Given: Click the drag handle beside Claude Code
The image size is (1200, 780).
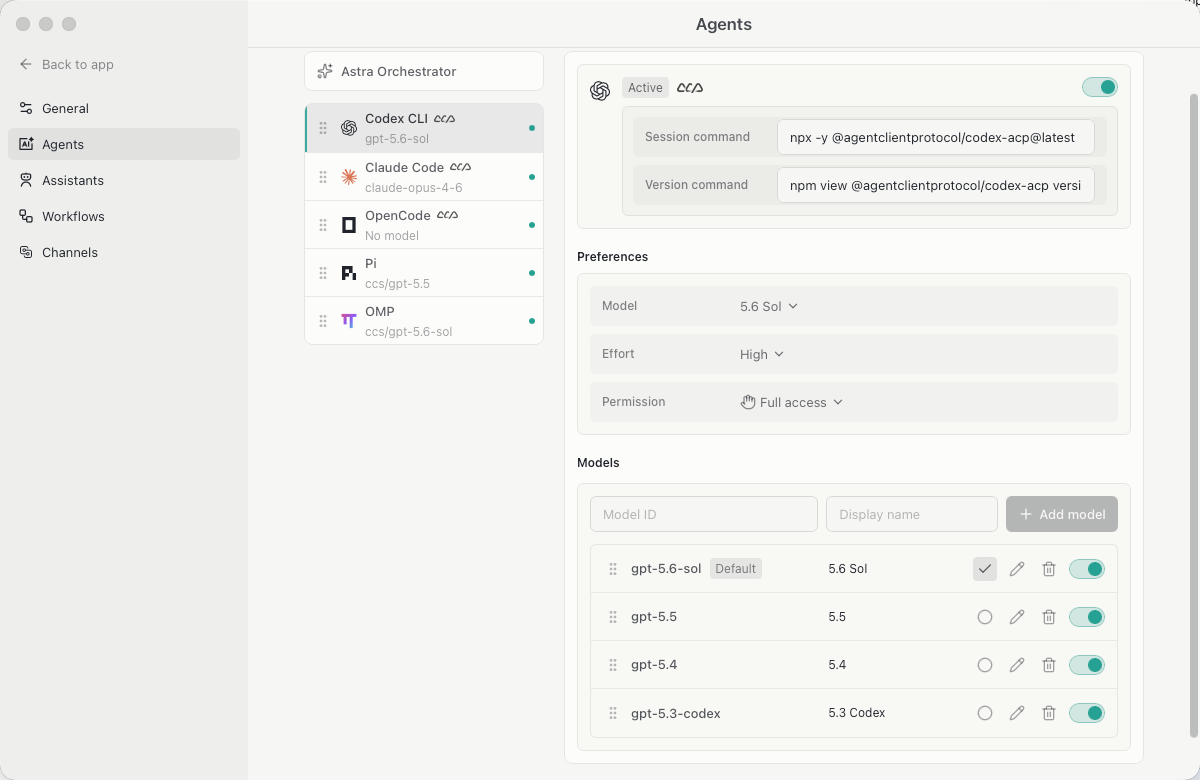Looking at the screenshot, I should click(323, 177).
